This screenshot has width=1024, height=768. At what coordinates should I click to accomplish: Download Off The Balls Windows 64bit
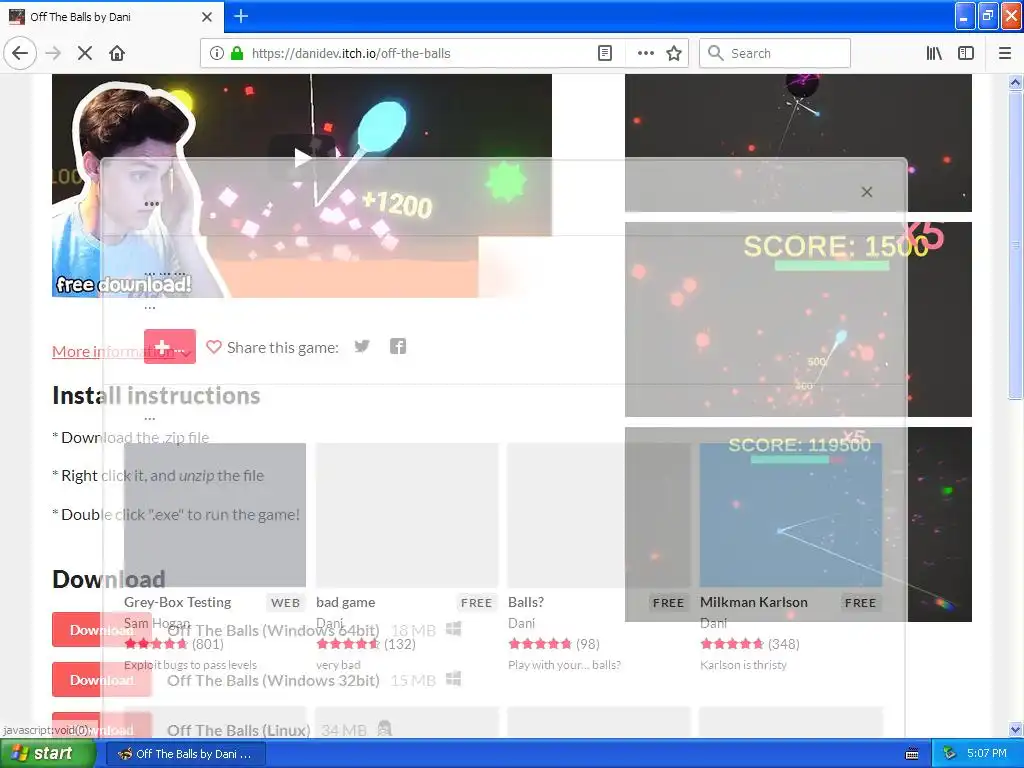101,630
